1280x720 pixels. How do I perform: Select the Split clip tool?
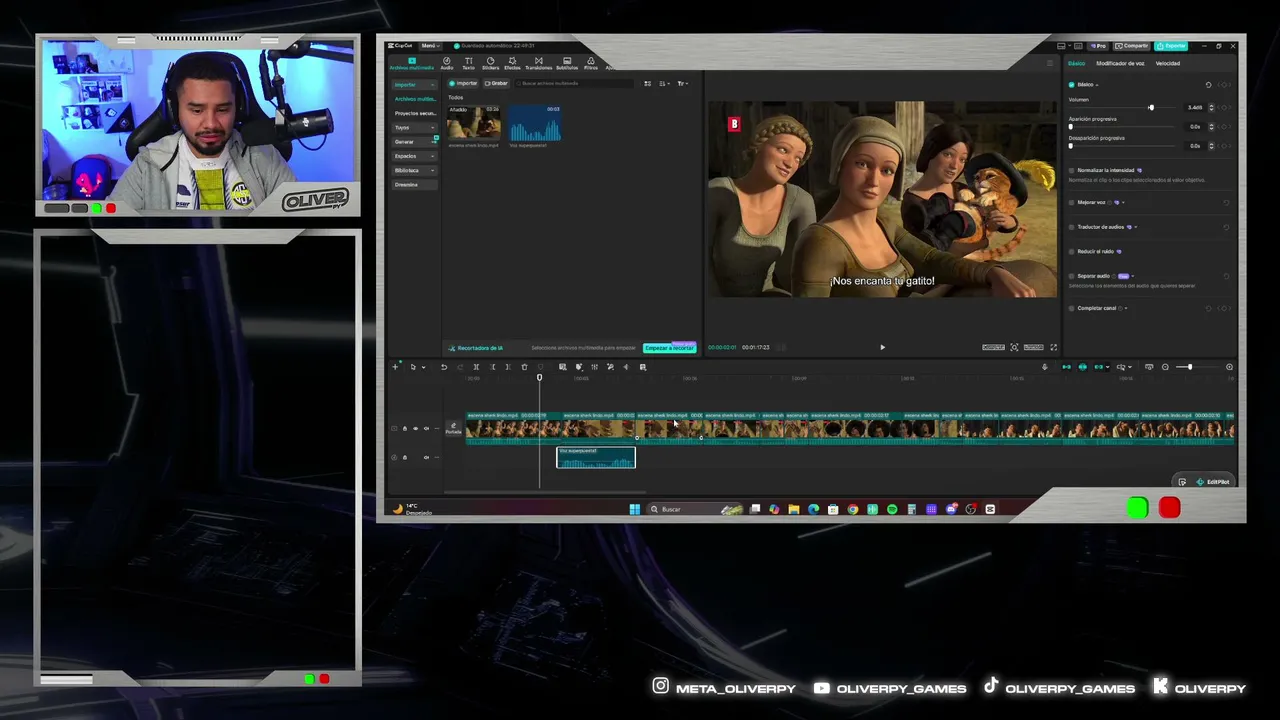click(x=476, y=367)
